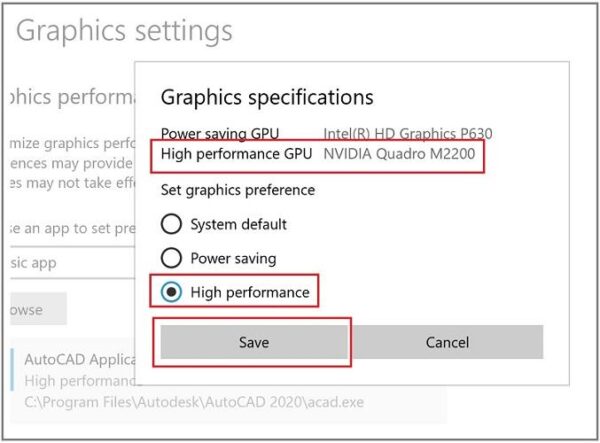Click the Graphics performance preference subheading

coord(70,98)
